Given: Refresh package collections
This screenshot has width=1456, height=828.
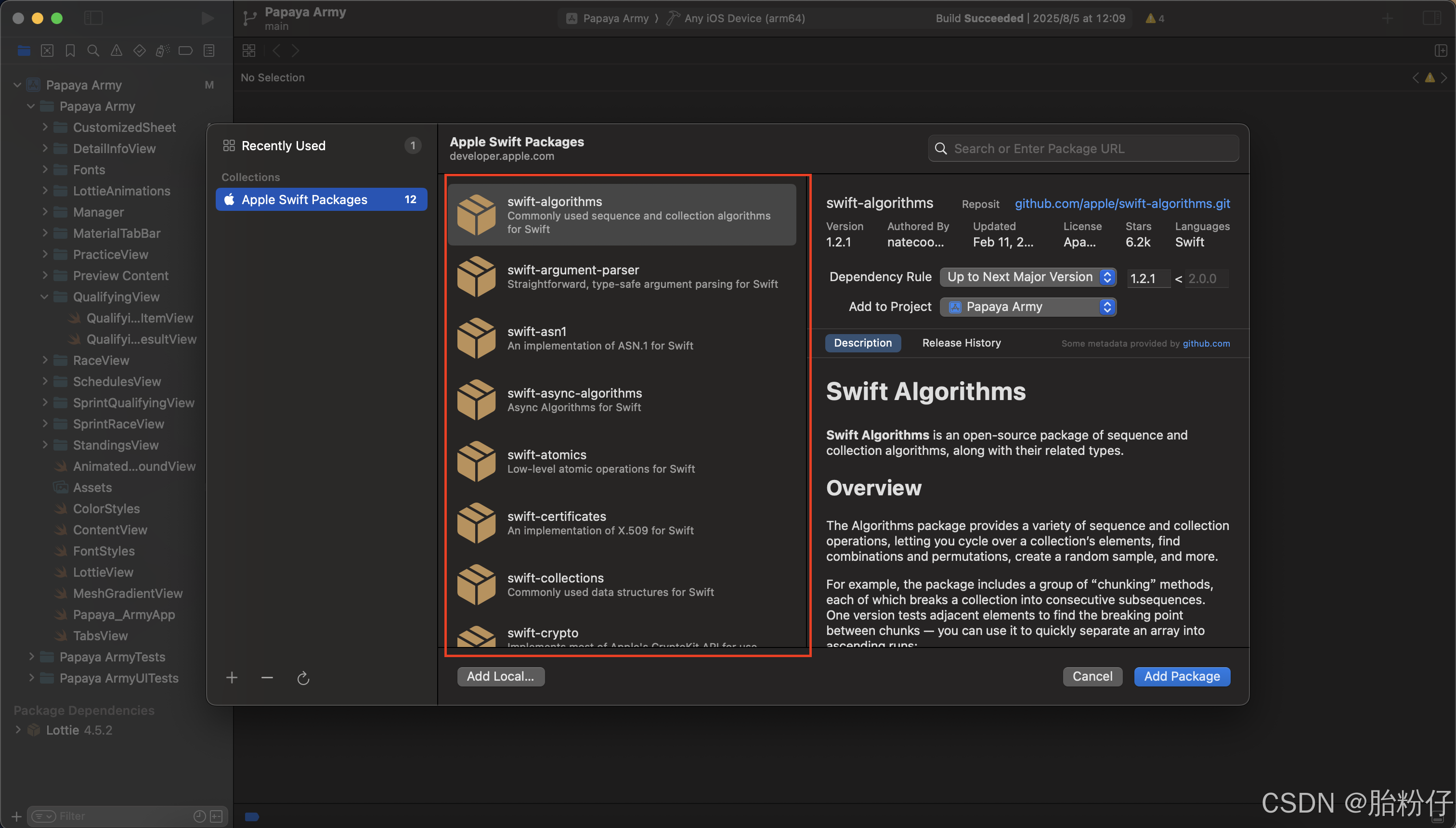Looking at the screenshot, I should (303, 678).
